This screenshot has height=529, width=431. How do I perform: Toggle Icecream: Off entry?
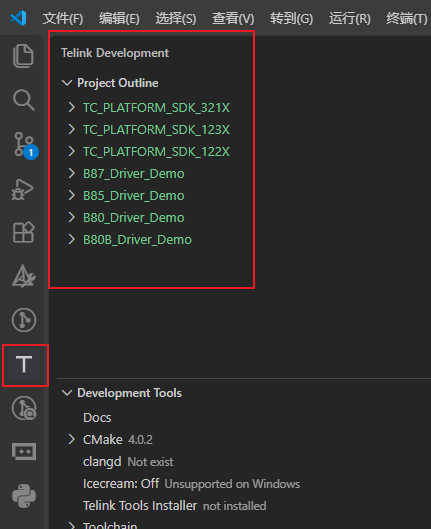click(121, 483)
